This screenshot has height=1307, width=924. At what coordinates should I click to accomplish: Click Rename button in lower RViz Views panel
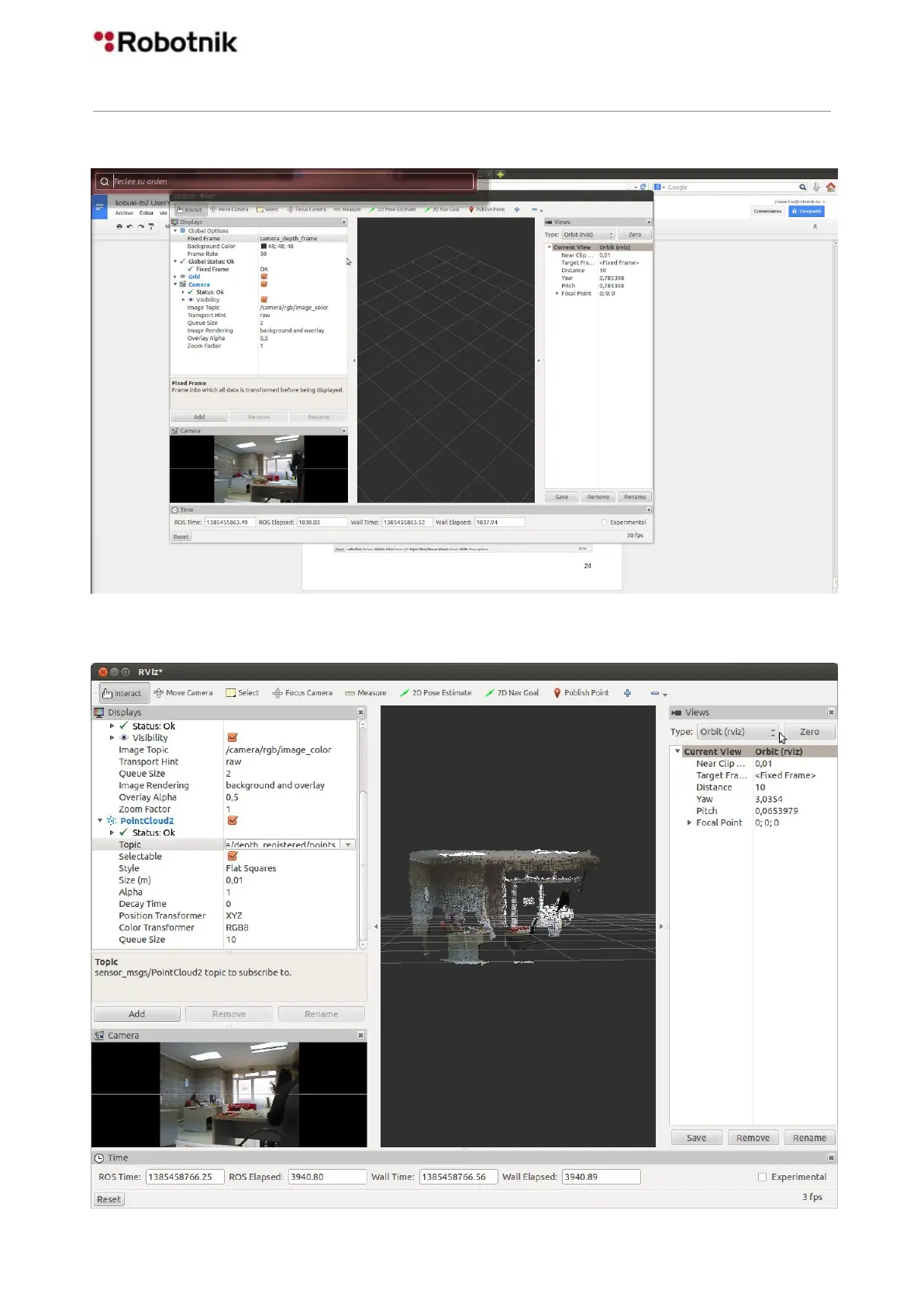[810, 1138]
